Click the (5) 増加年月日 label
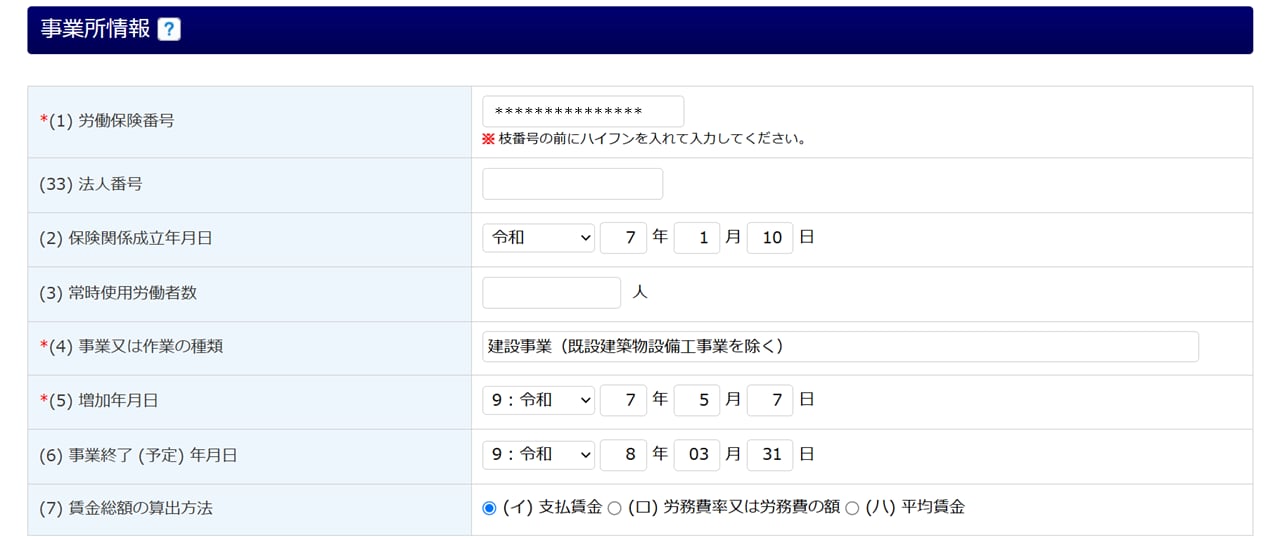The width and height of the screenshot is (1280, 540). click(x=99, y=400)
